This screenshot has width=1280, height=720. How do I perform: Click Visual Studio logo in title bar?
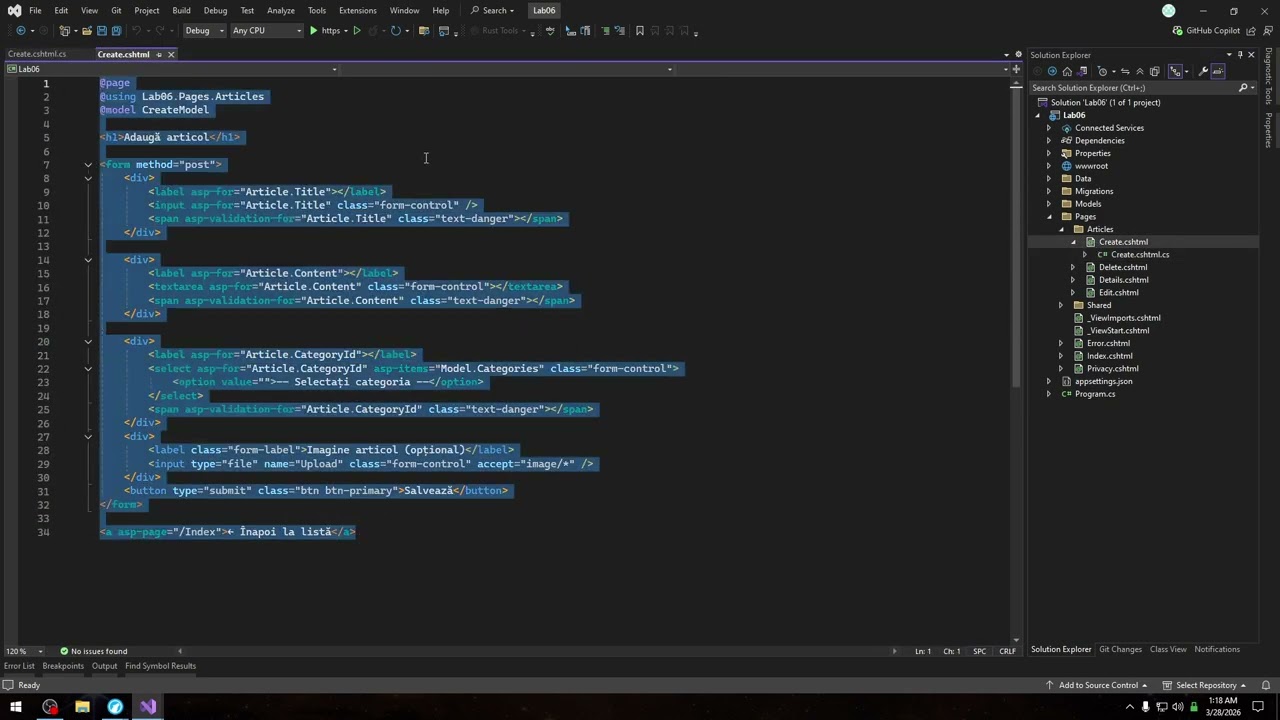(x=14, y=10)
